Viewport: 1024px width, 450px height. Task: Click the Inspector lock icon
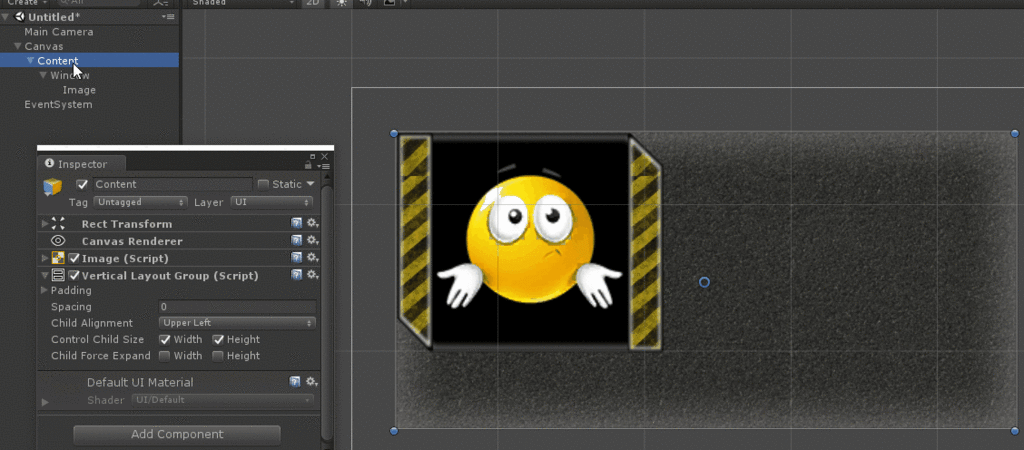[308, 166]
